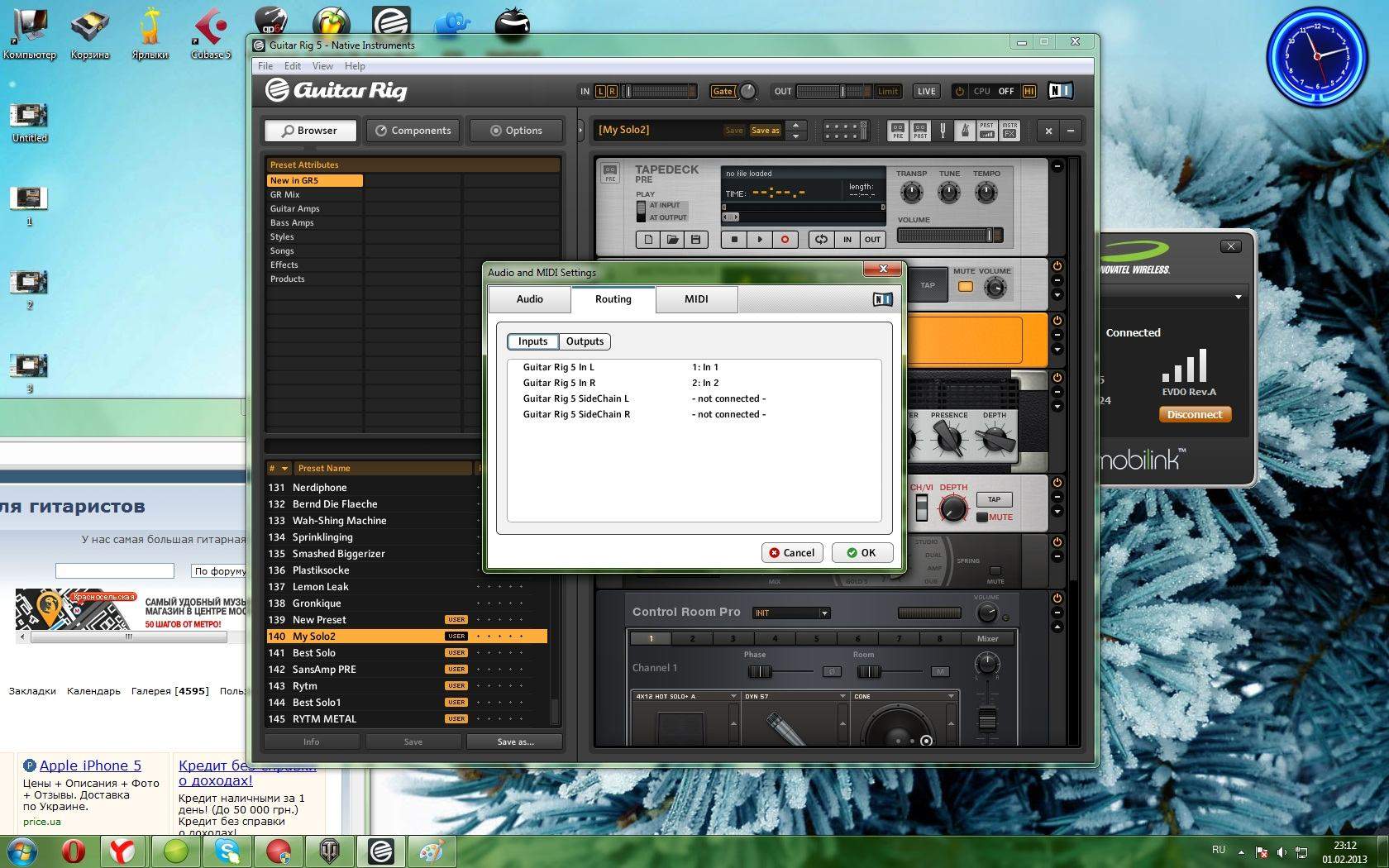Open the Control Room Pro INIT preset dropdown

[x=791, y=613]
